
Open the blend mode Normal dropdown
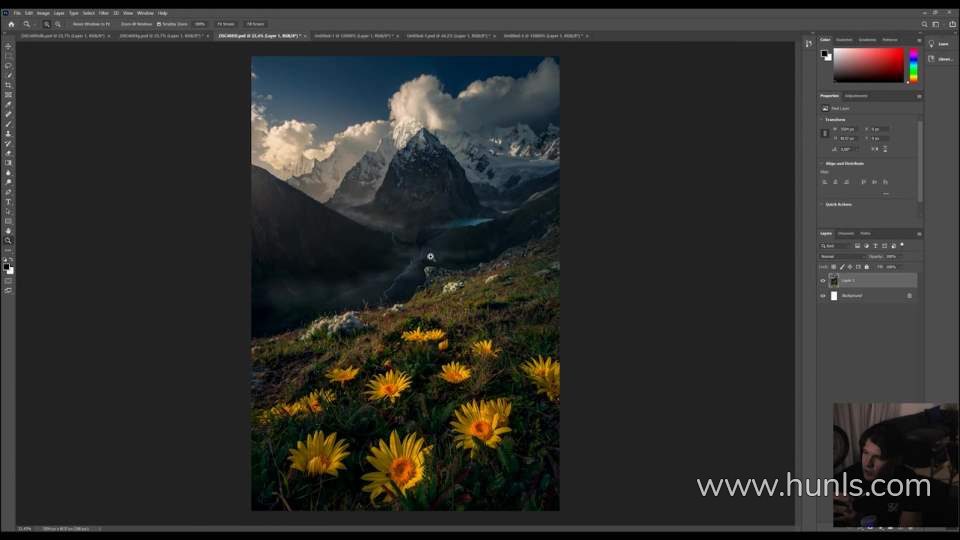tap(842, 257)
